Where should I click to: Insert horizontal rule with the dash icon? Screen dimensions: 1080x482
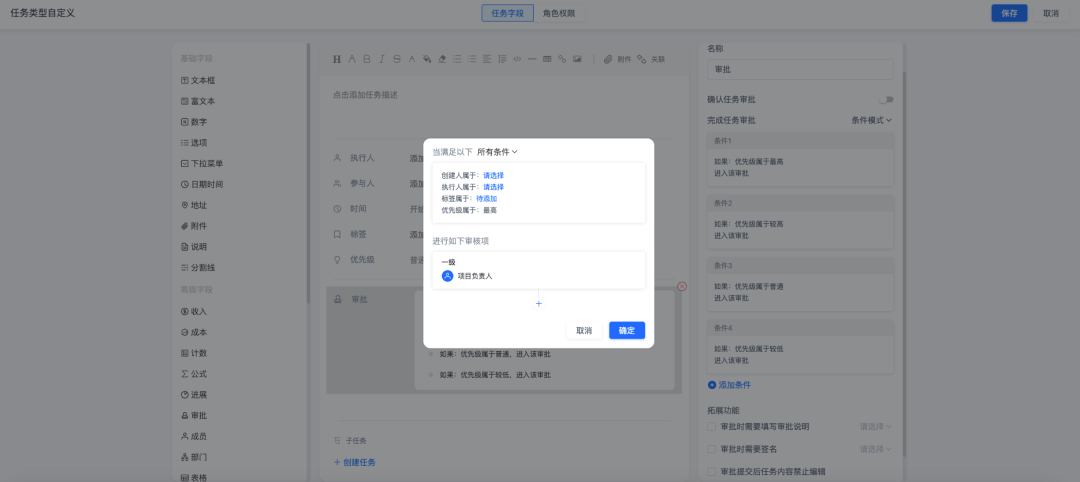pyautogui.click(x=532, y=59)
